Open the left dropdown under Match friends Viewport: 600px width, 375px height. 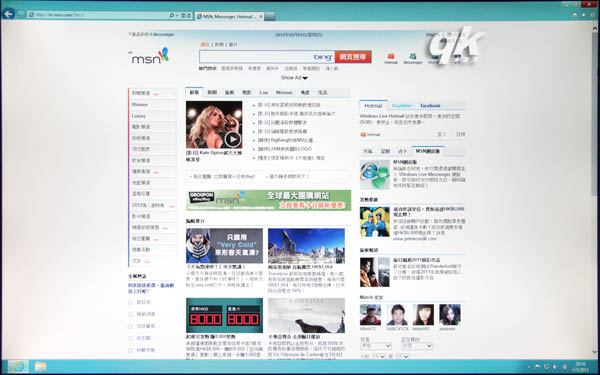click(376, 346)
